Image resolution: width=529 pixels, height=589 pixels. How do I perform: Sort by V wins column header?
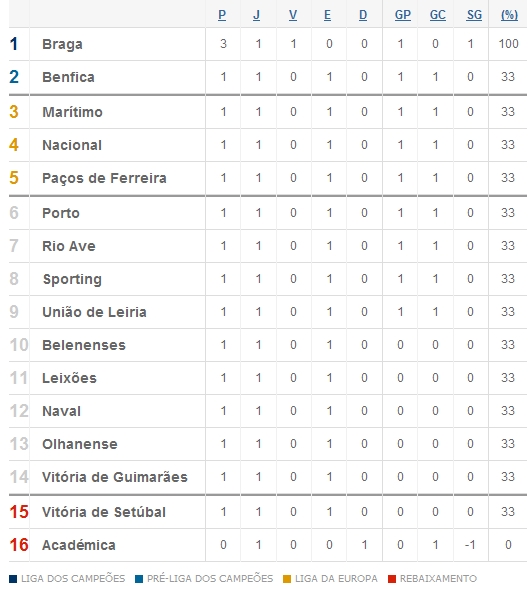point(293,15)
